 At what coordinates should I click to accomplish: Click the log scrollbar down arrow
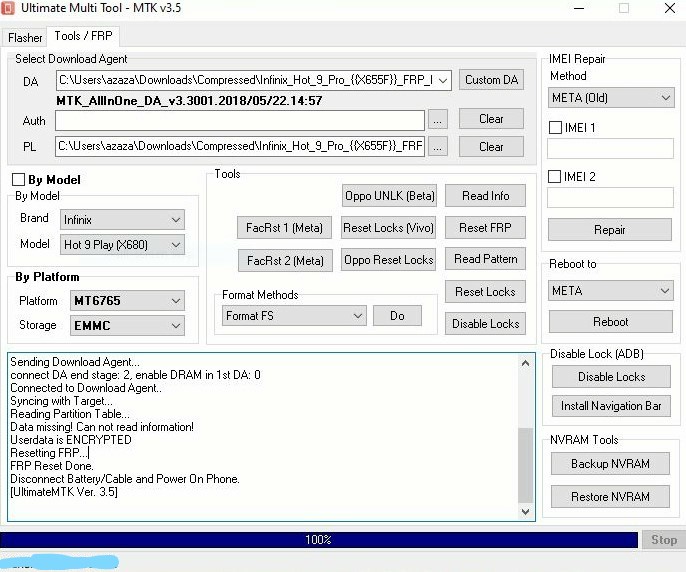pos(525,511)
